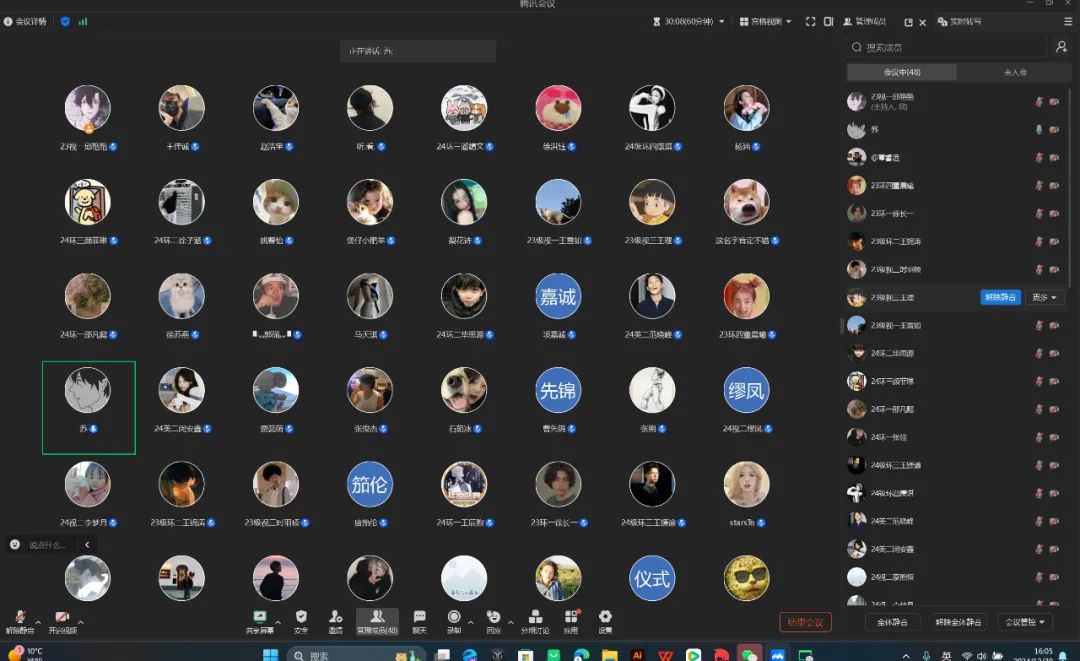Open the Chat (聊天) panel icon
The image size is (1080, 661).
point(419,618)
